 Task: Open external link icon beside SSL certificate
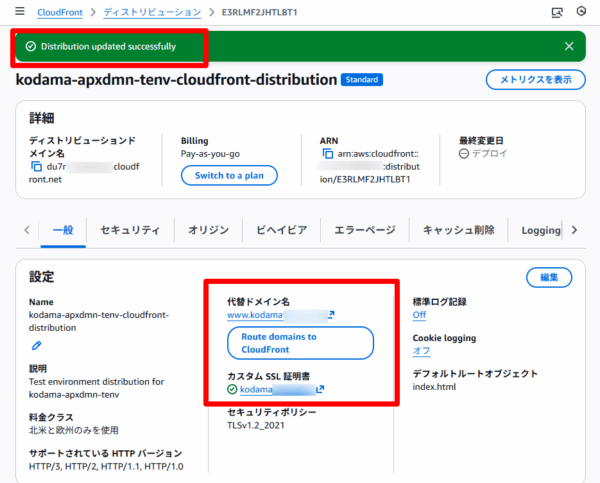click(x=321, y=389)
